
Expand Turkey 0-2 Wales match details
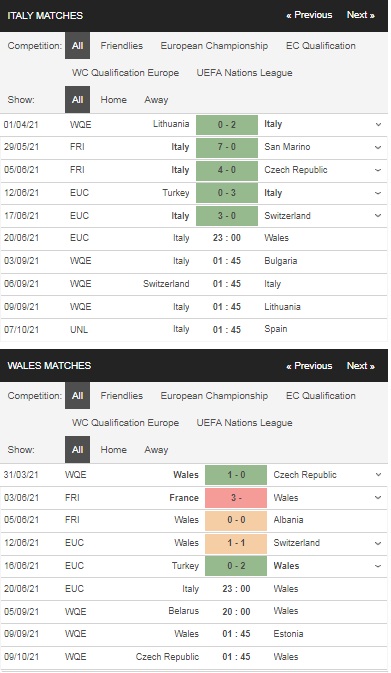point(378,566)
